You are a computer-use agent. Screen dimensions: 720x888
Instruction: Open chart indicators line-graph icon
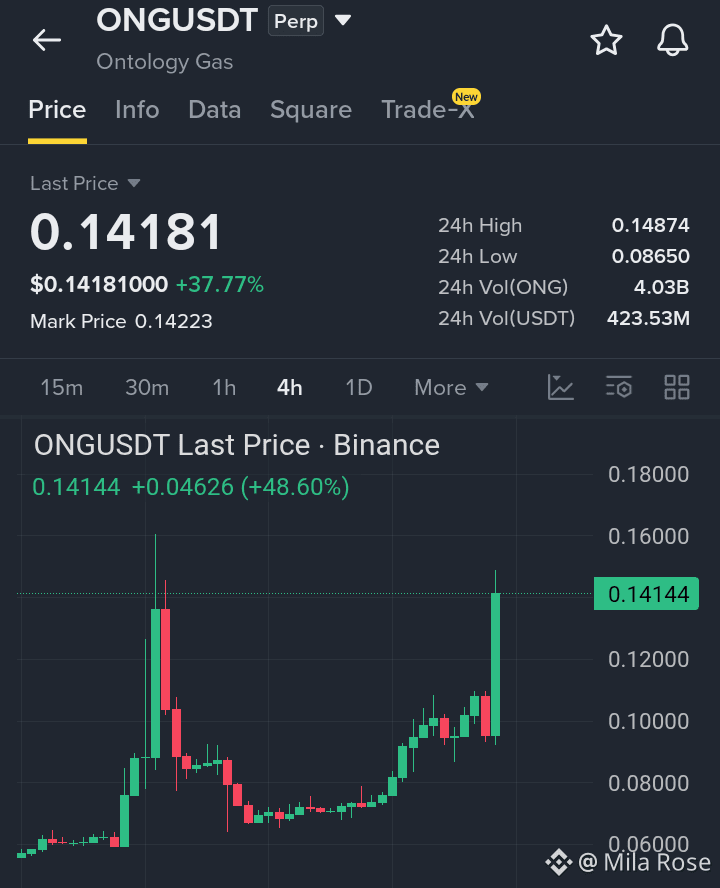[561, 387]
